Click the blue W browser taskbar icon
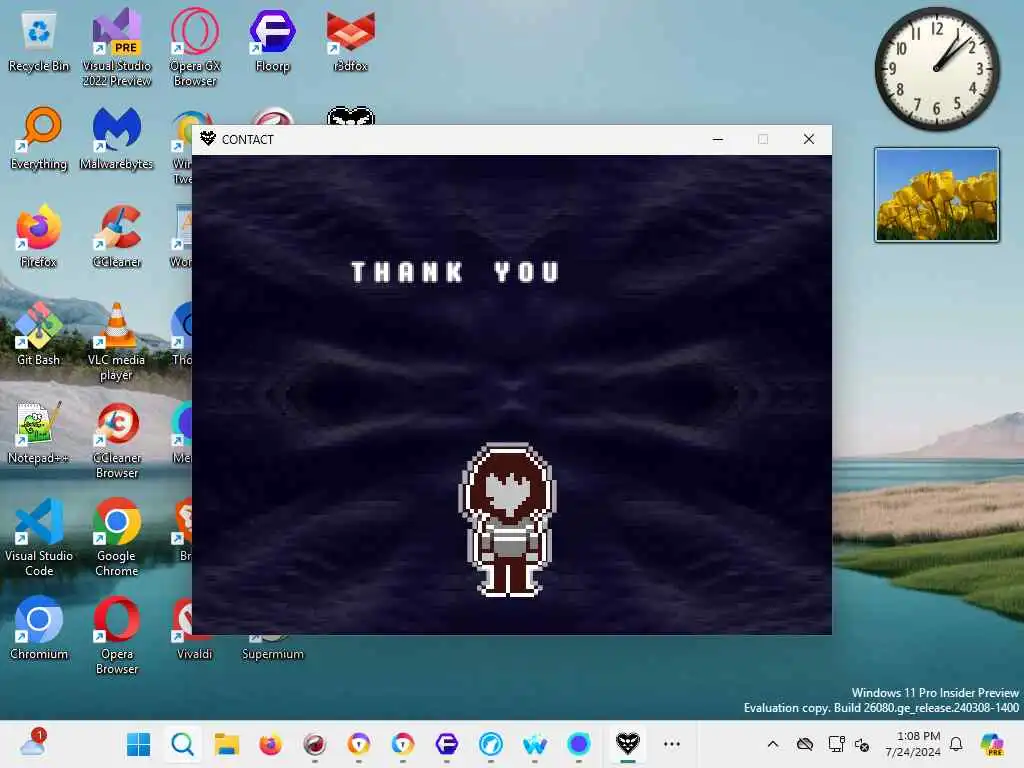Image resolution: width=1024 pixels, height=768 pixels. point(535,744)
